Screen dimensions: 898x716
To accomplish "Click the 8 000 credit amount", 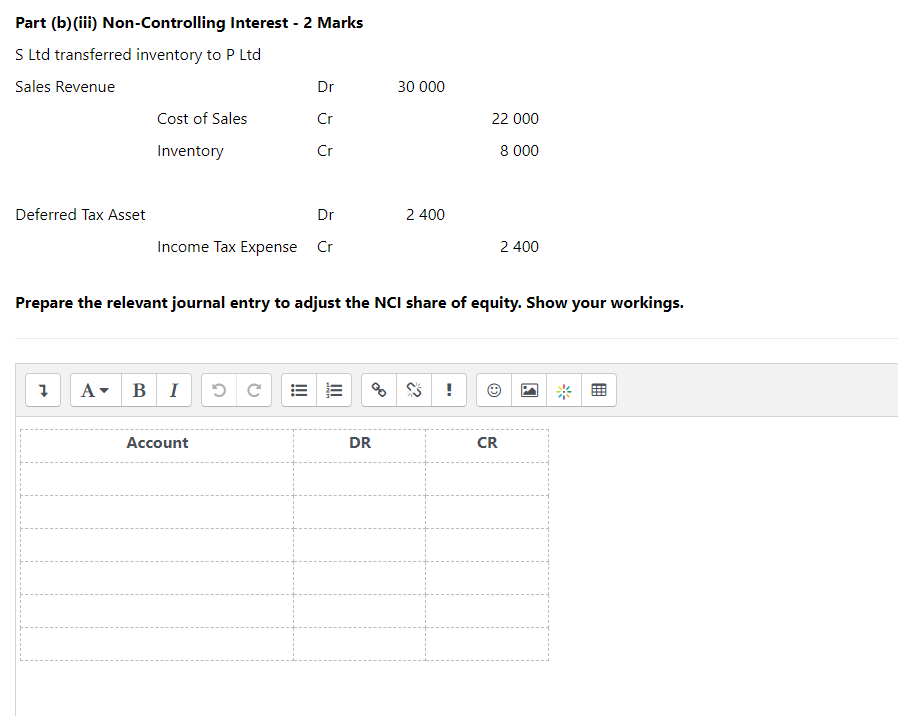I will click(519, 151).
